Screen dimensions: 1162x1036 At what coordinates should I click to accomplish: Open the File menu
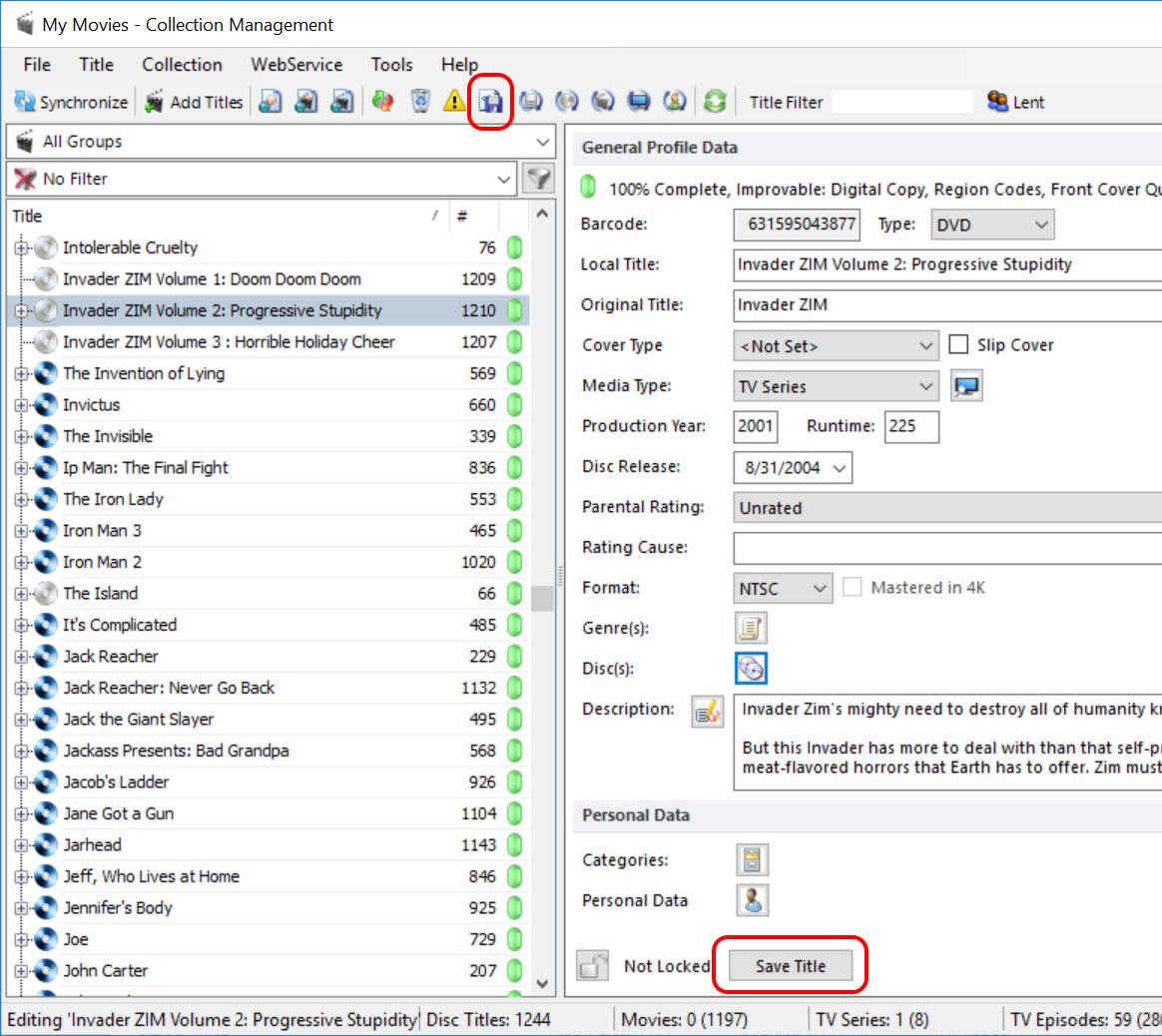coord(37,65)
